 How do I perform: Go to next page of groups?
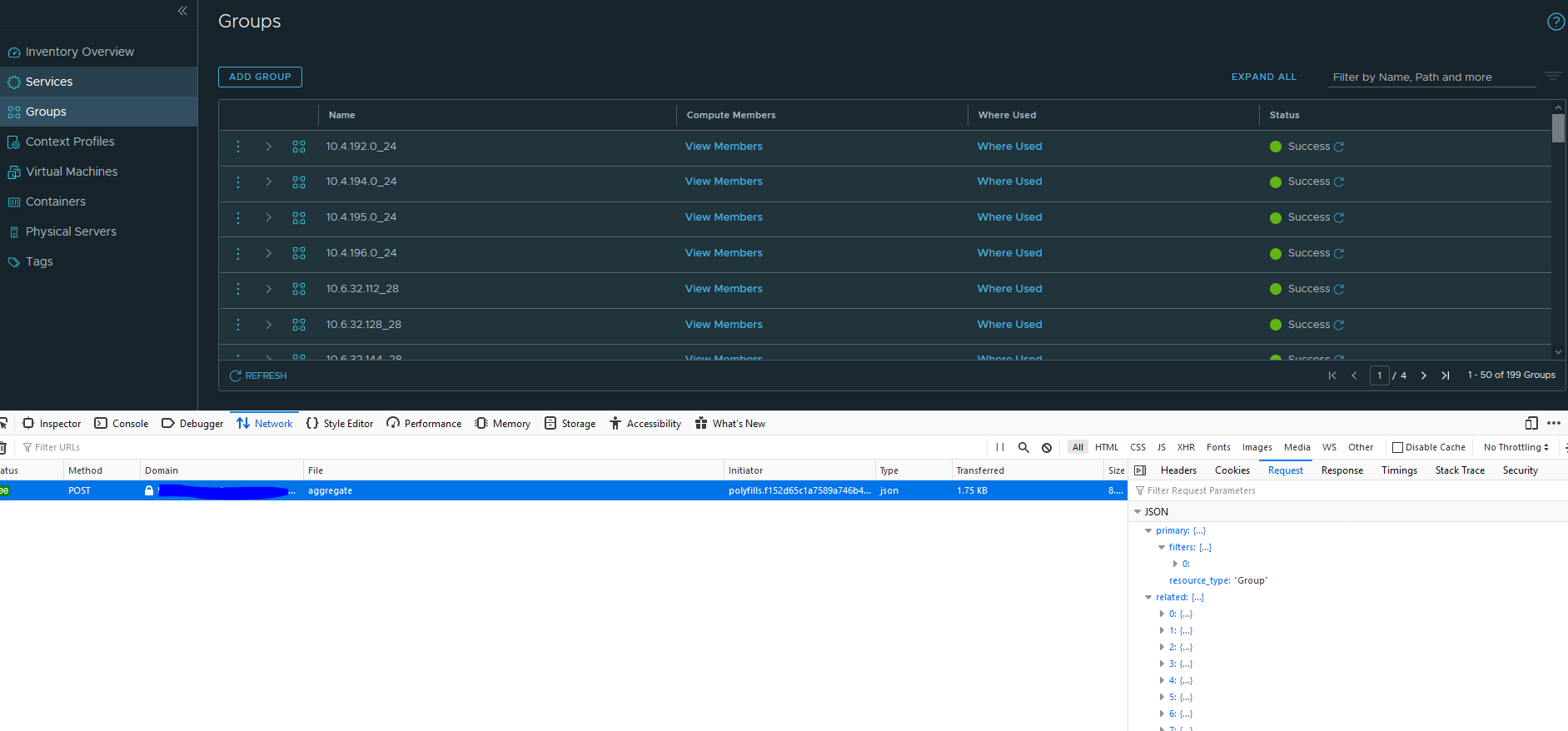click(x=1424, y=375)
